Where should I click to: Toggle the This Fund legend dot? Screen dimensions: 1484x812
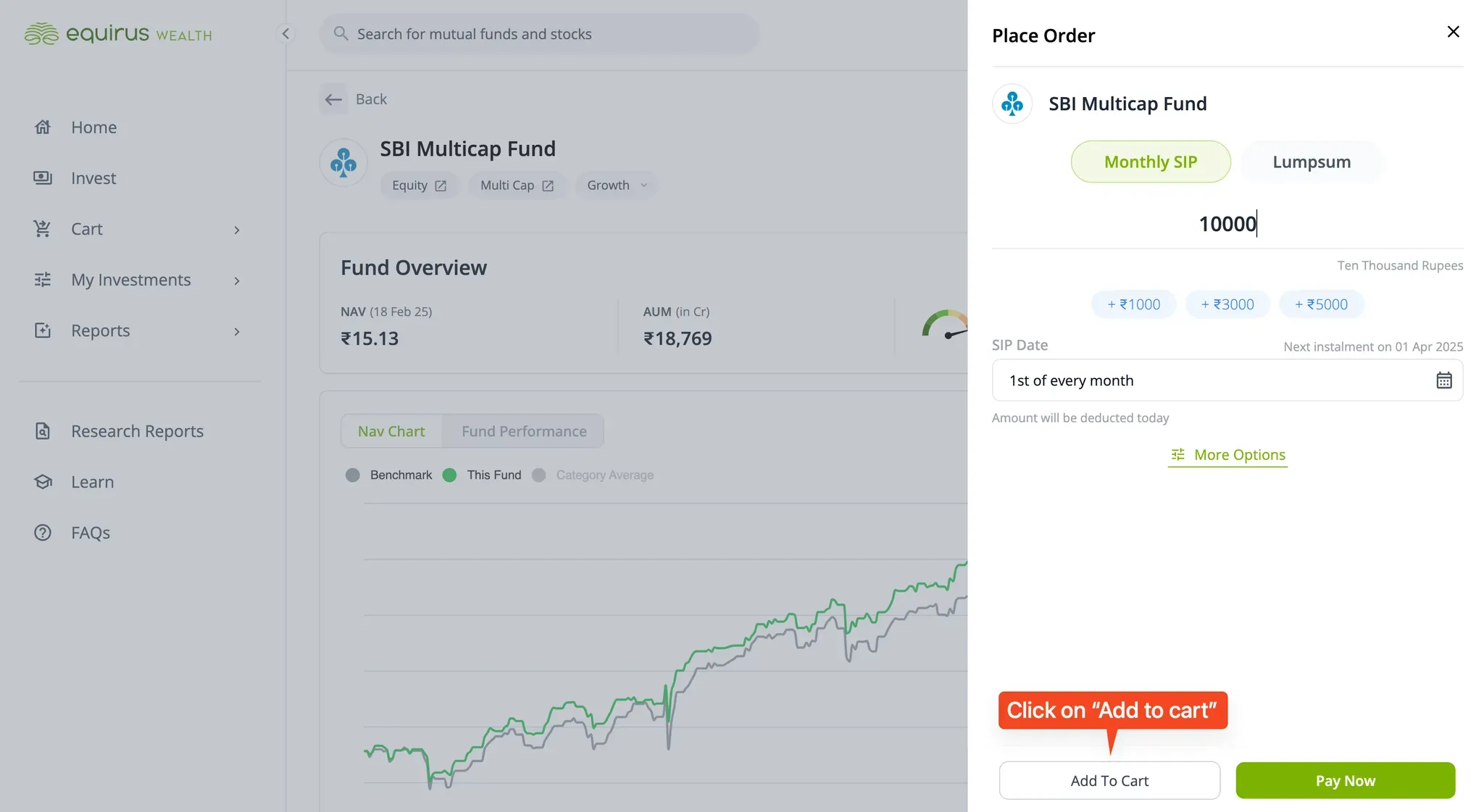click(x=449, y=475)
